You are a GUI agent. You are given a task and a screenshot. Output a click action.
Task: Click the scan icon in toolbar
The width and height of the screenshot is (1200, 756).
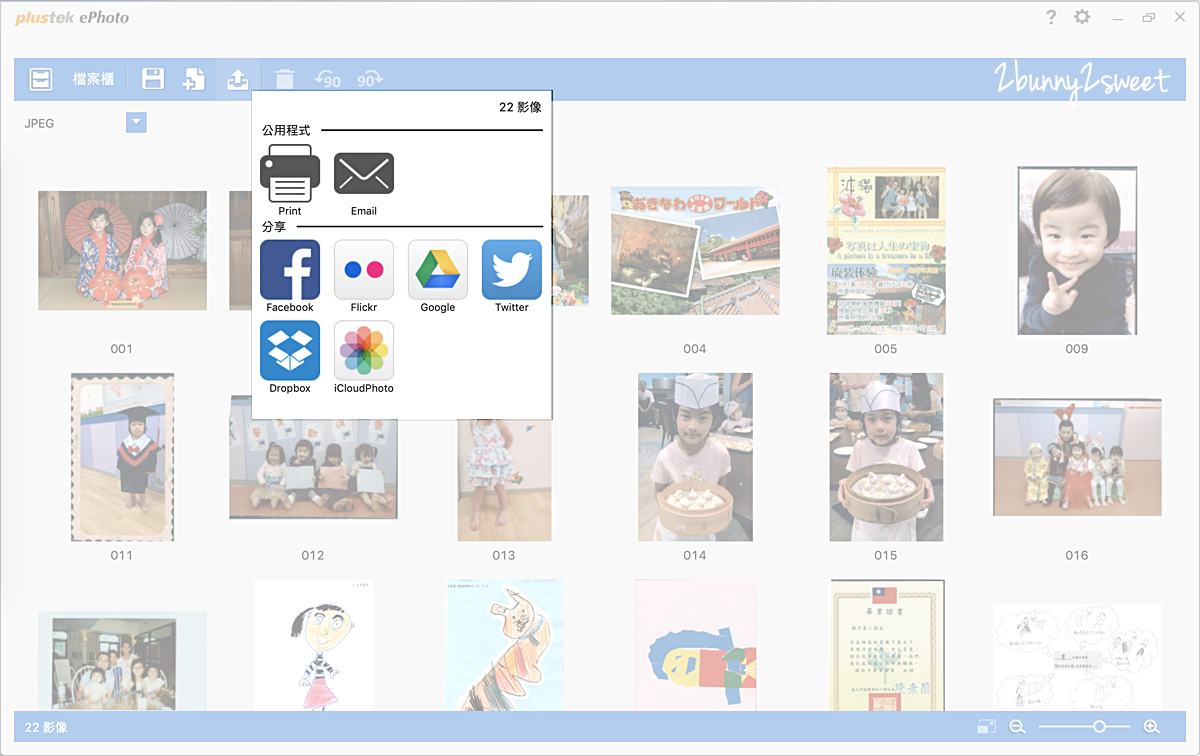coord(40,79)
